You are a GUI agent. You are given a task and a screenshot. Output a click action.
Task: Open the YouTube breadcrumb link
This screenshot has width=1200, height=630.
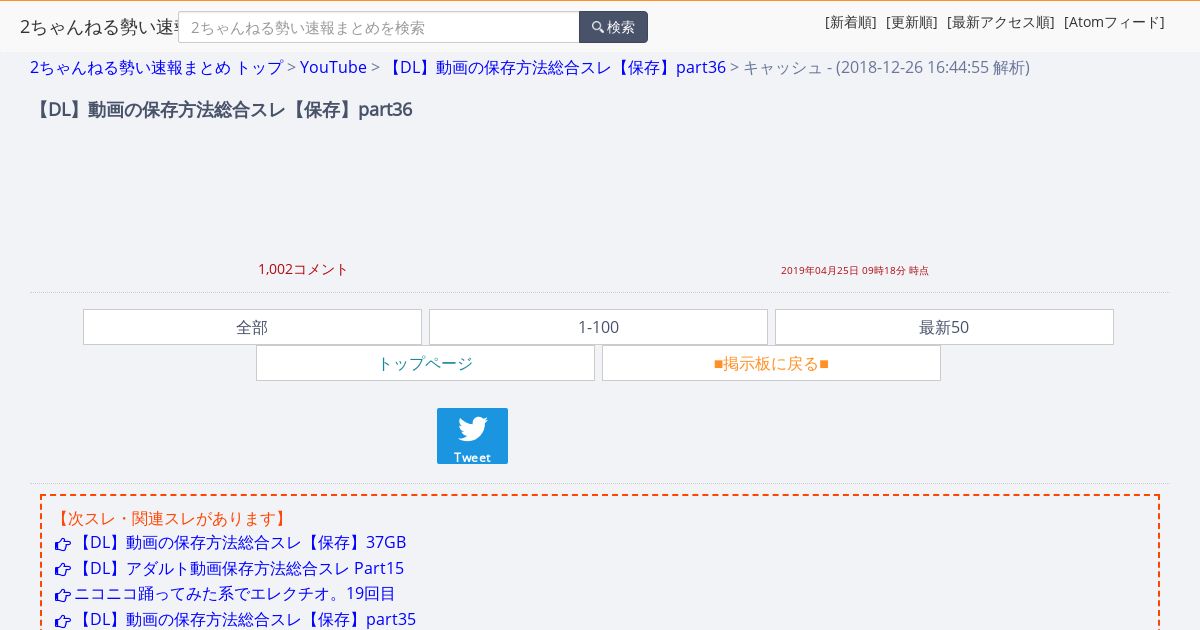coord(333,67)
